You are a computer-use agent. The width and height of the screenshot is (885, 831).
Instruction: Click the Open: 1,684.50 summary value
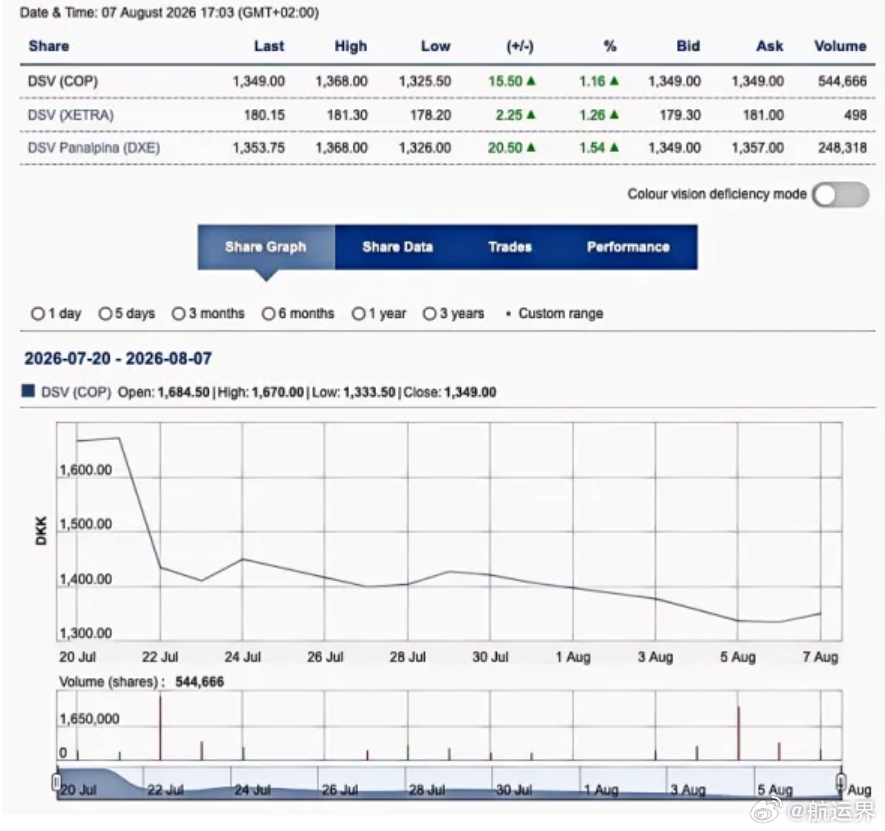[164, 392]
